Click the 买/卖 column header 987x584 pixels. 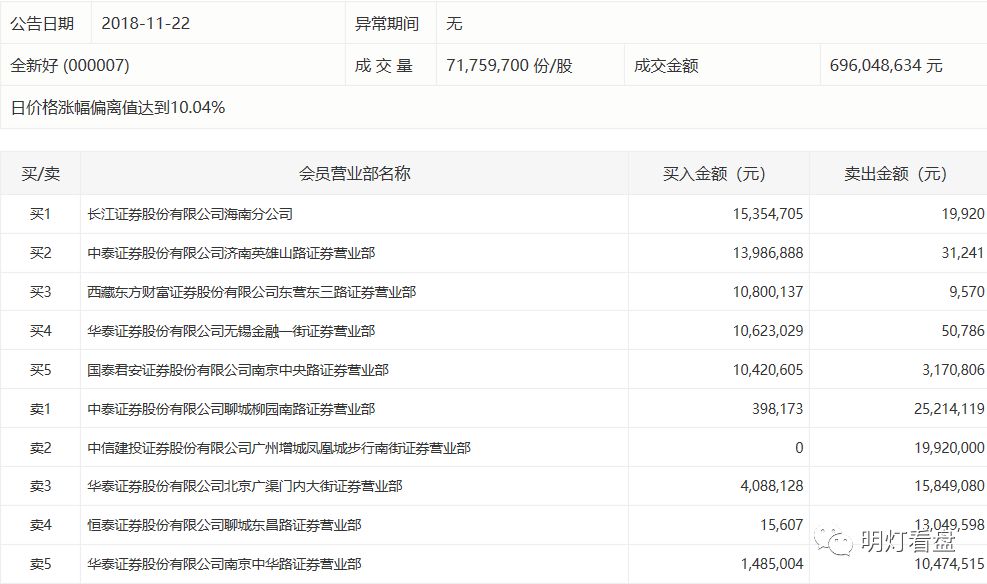pyautogui.click(x=40, y=174)
